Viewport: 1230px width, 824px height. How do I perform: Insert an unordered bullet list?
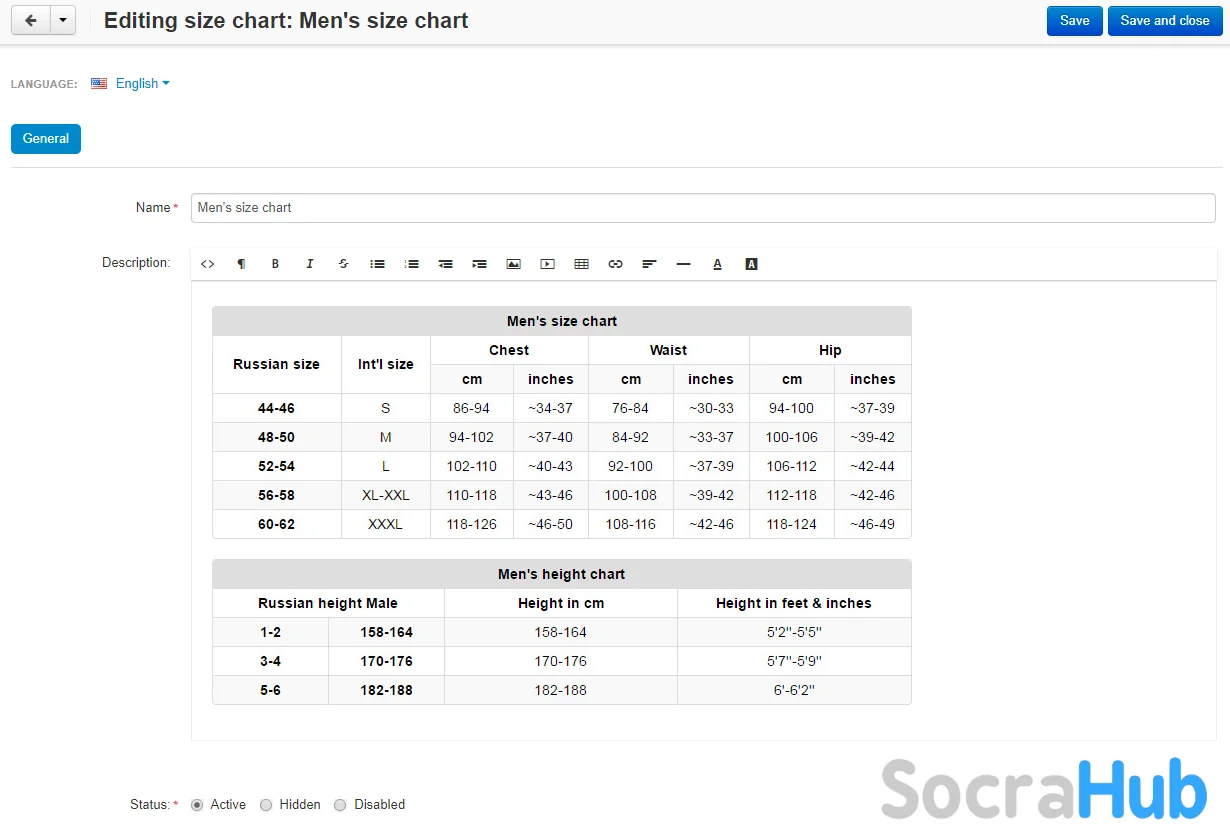click(x=377, y=264)
